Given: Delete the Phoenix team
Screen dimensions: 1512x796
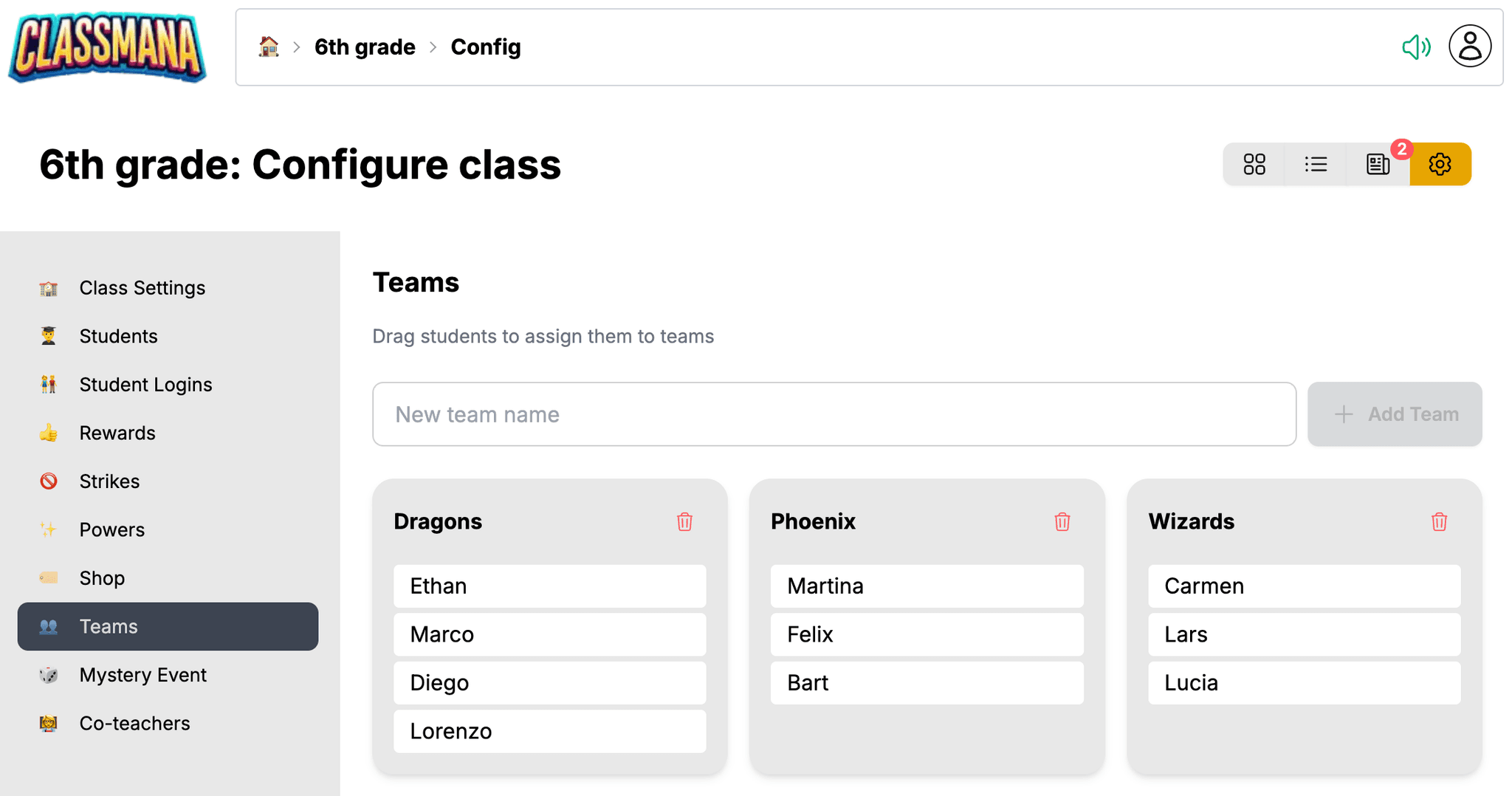Looking at the screenshot, I should coord(1062,522).
